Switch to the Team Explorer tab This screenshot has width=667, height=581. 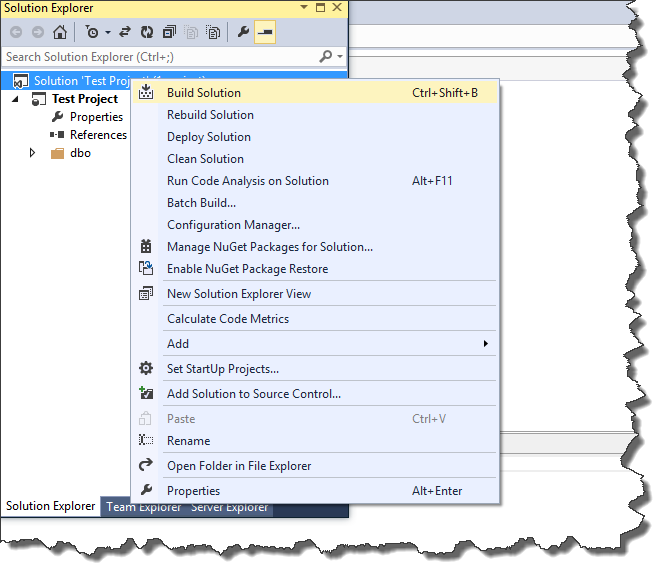pyautogui.click(x=144, y=507)
